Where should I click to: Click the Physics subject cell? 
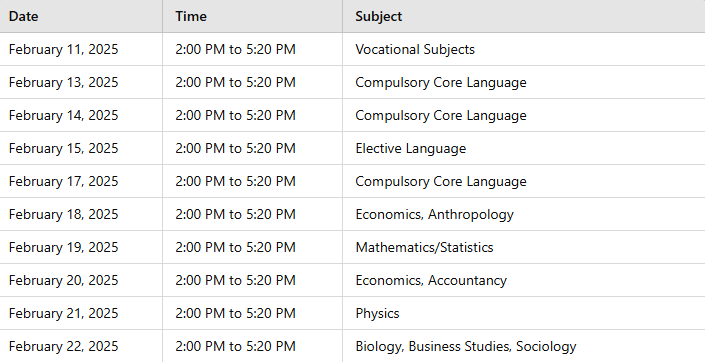[x=524, y=313]
